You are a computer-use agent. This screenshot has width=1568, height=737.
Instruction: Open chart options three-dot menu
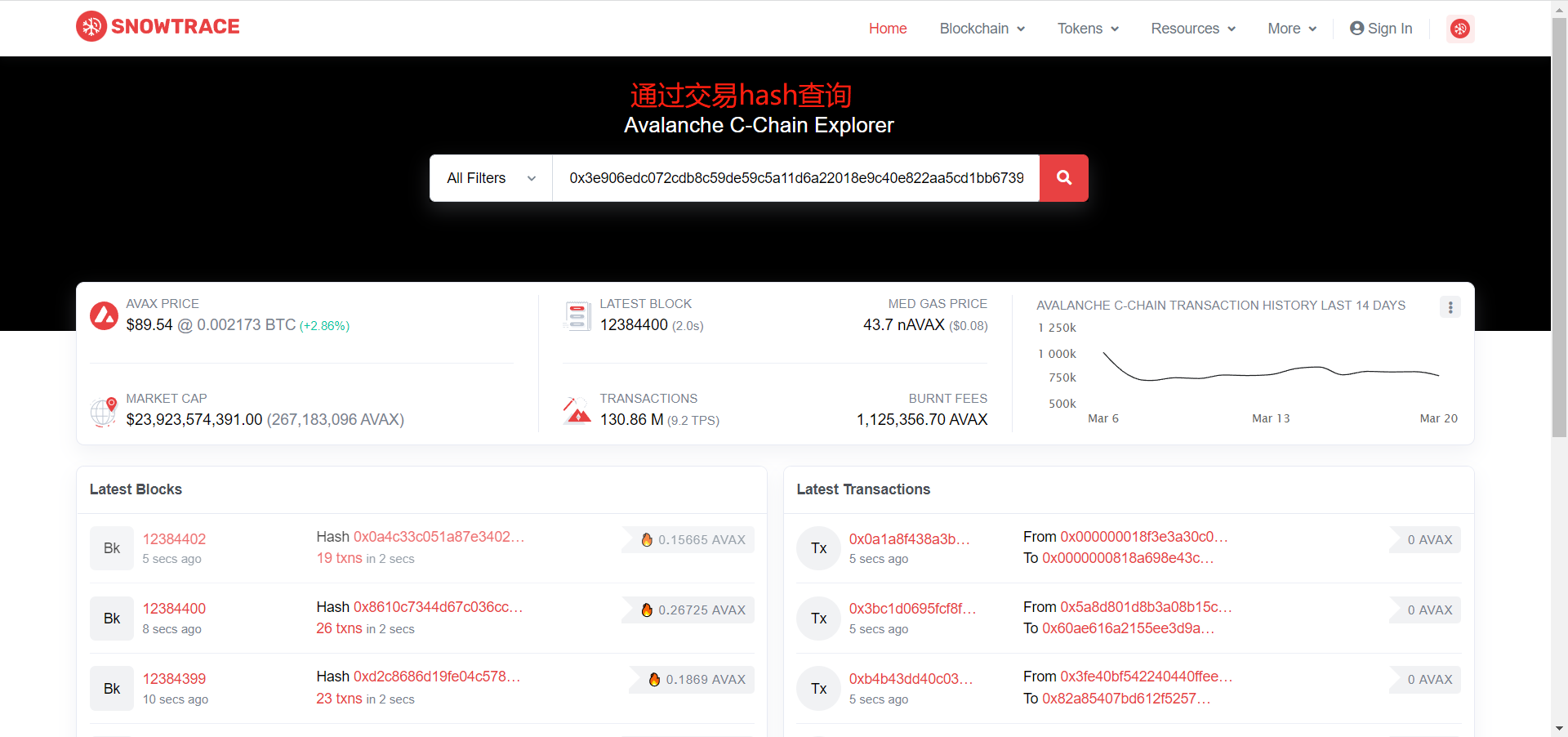pyautogui.click(x=1450, y=307)
